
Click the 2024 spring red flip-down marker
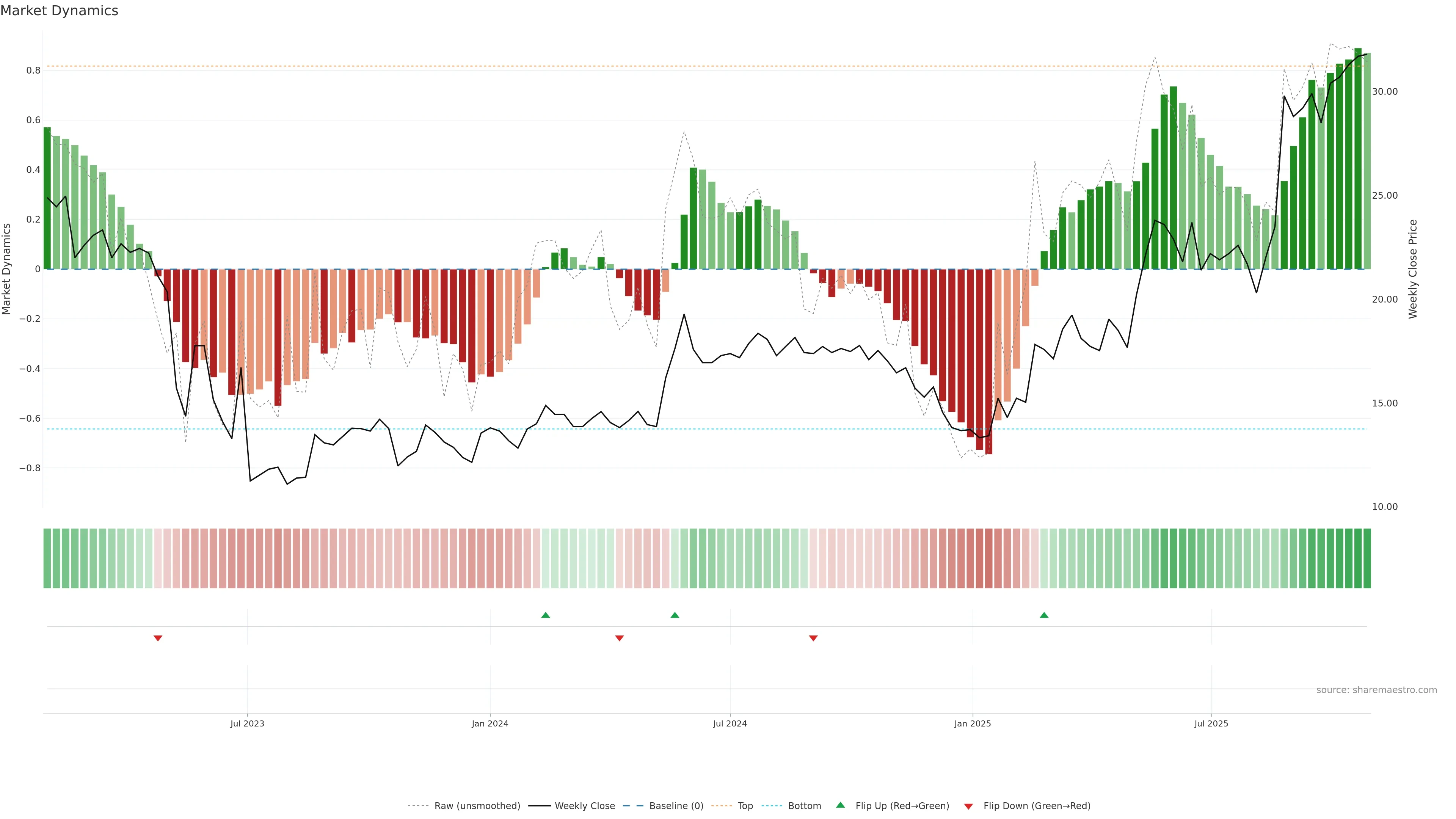pyautogui.click(x=620, y=638)
